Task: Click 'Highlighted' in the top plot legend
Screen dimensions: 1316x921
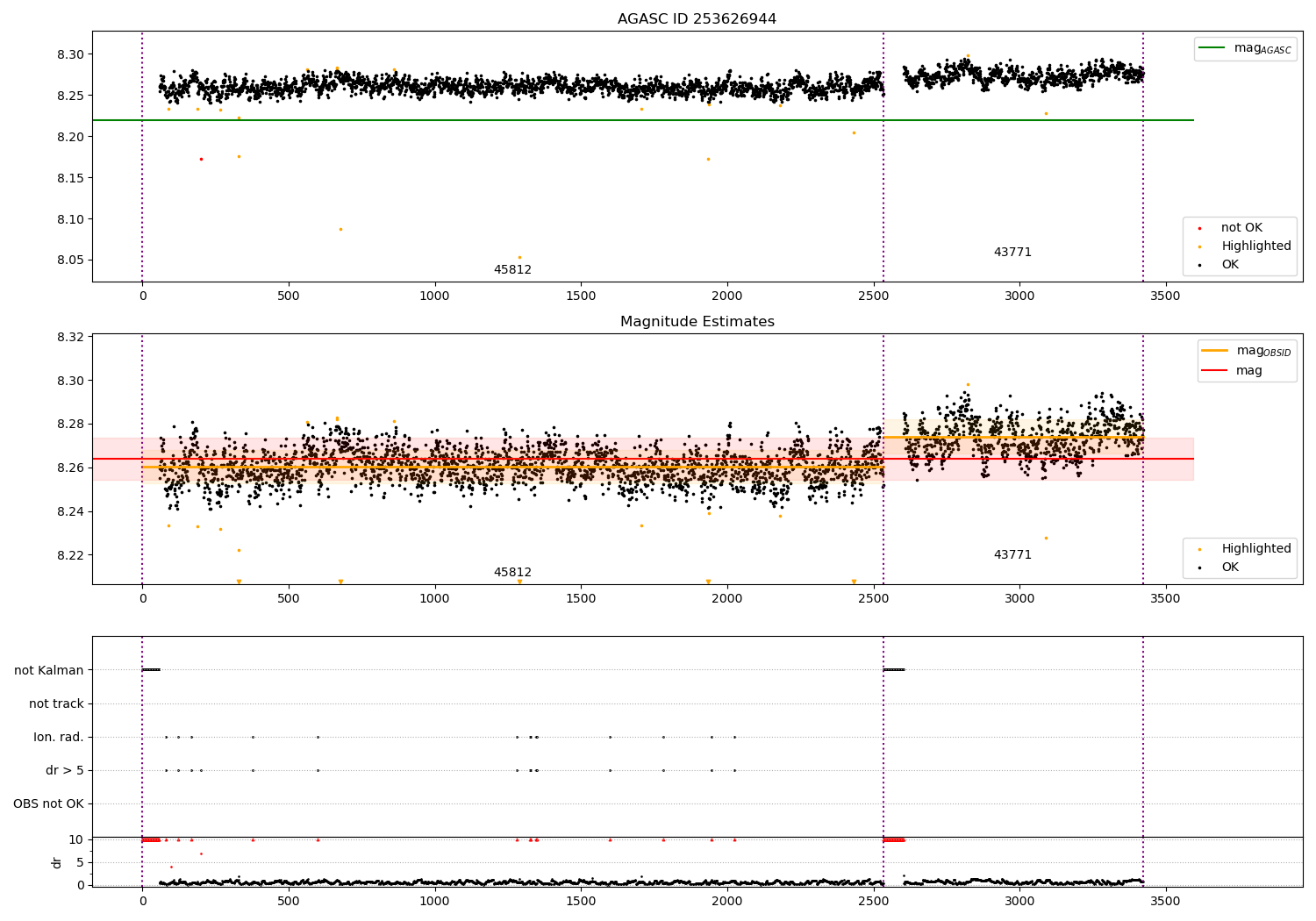Action: pos(1256,246)
